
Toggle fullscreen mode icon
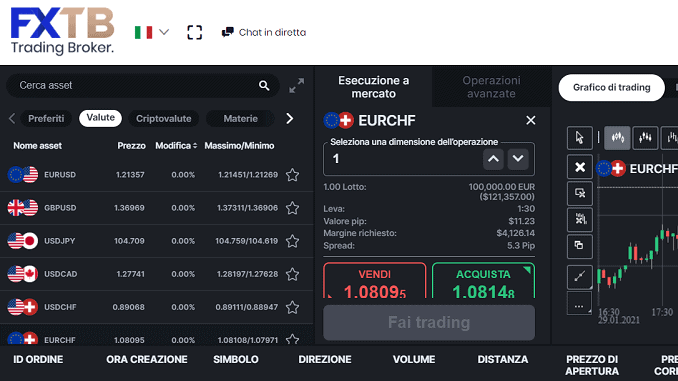(x=195, y=32)
